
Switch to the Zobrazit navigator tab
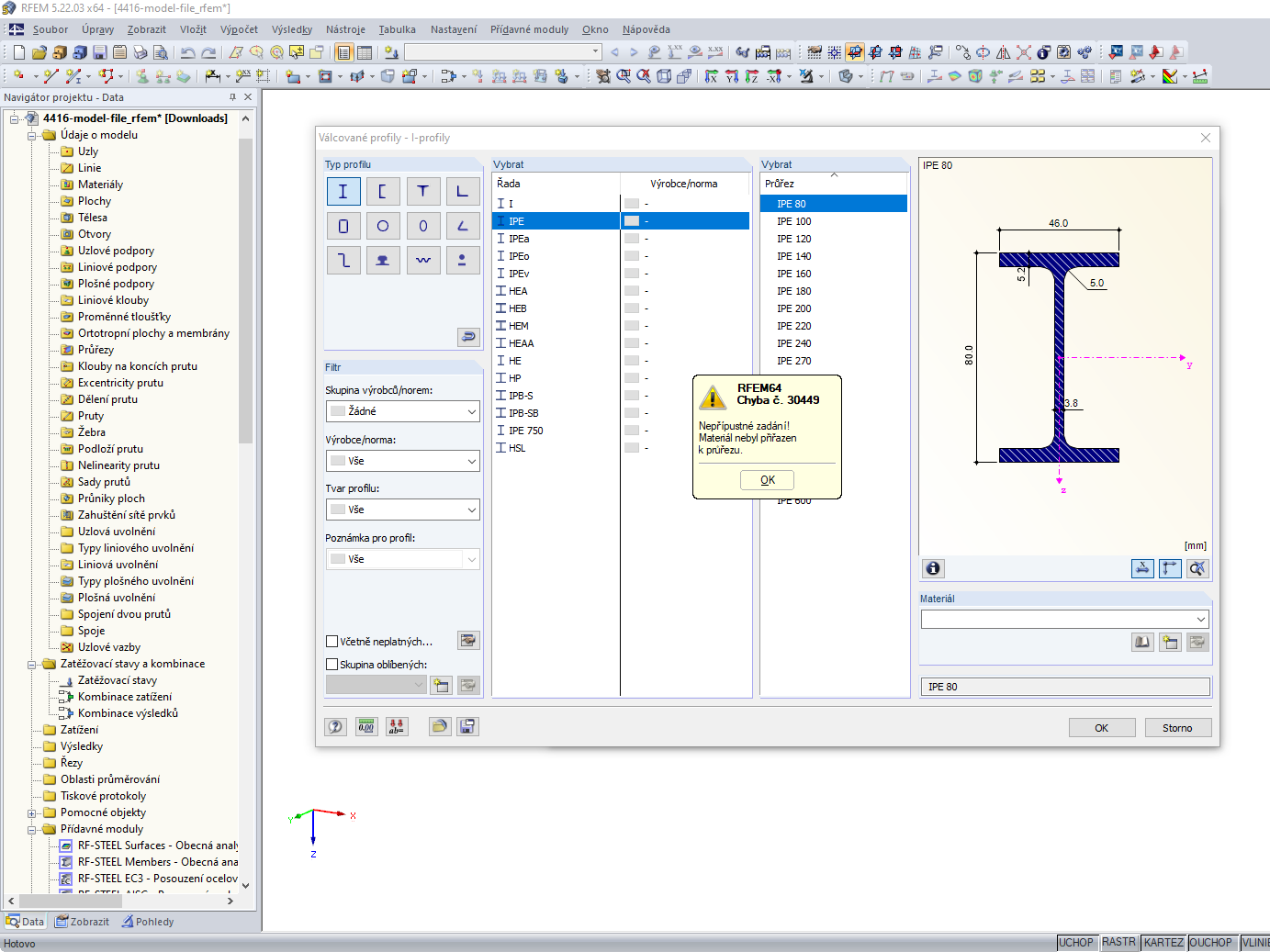pyautogui.click(x=83, y=922)
